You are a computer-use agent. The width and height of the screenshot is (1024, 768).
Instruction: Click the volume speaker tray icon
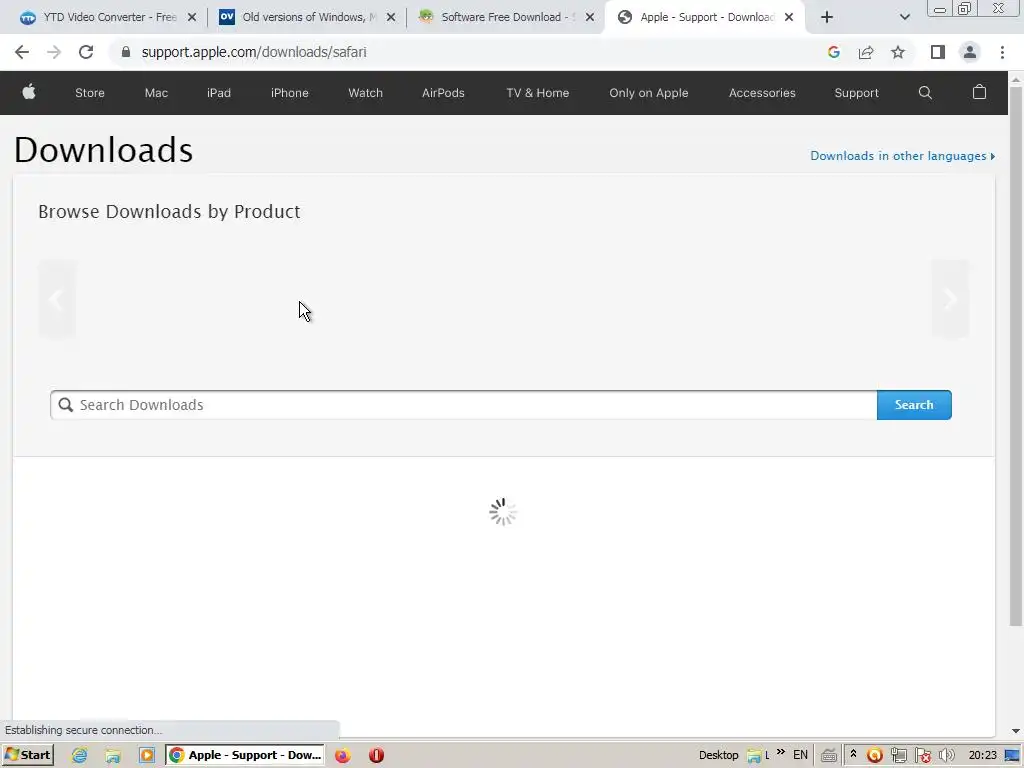click(946, 756)
